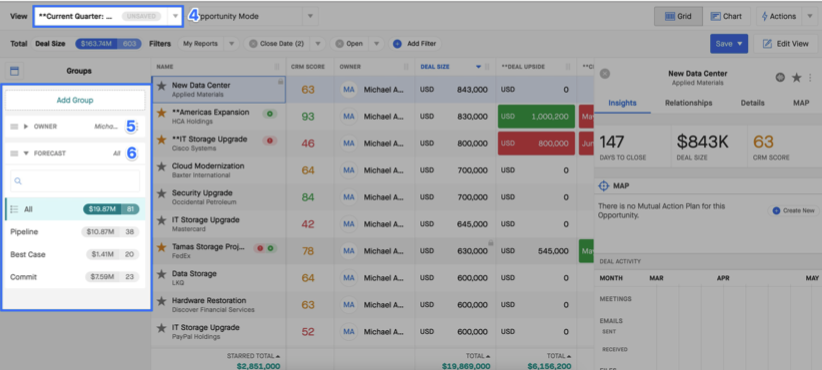Select the Best Case forecast group

tap(75, 254)
